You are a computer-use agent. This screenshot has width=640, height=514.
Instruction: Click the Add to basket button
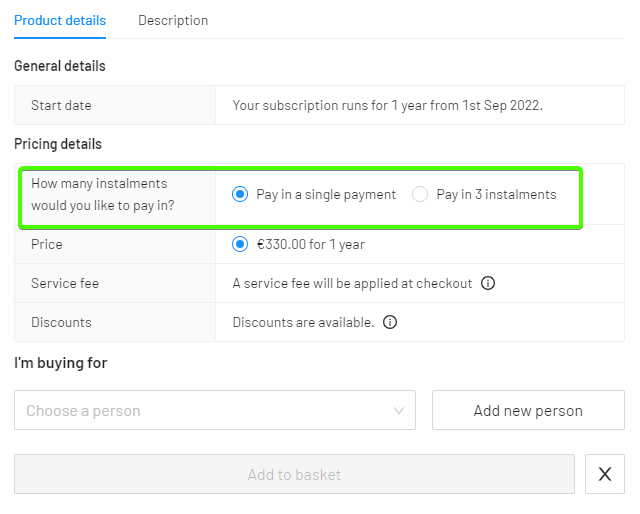click(294, 474)
